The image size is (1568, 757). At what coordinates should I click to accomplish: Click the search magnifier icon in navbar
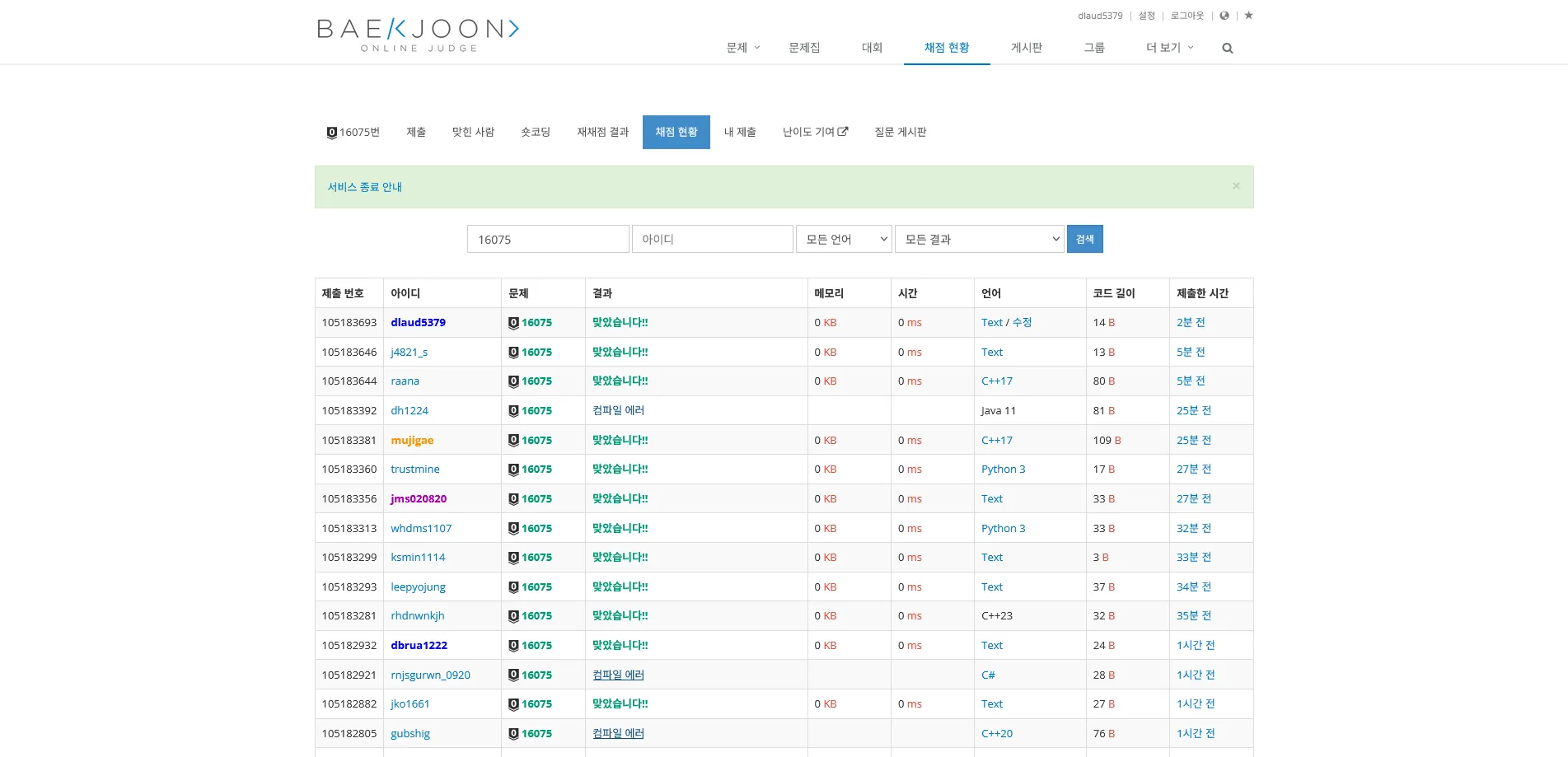[1227, 49]
